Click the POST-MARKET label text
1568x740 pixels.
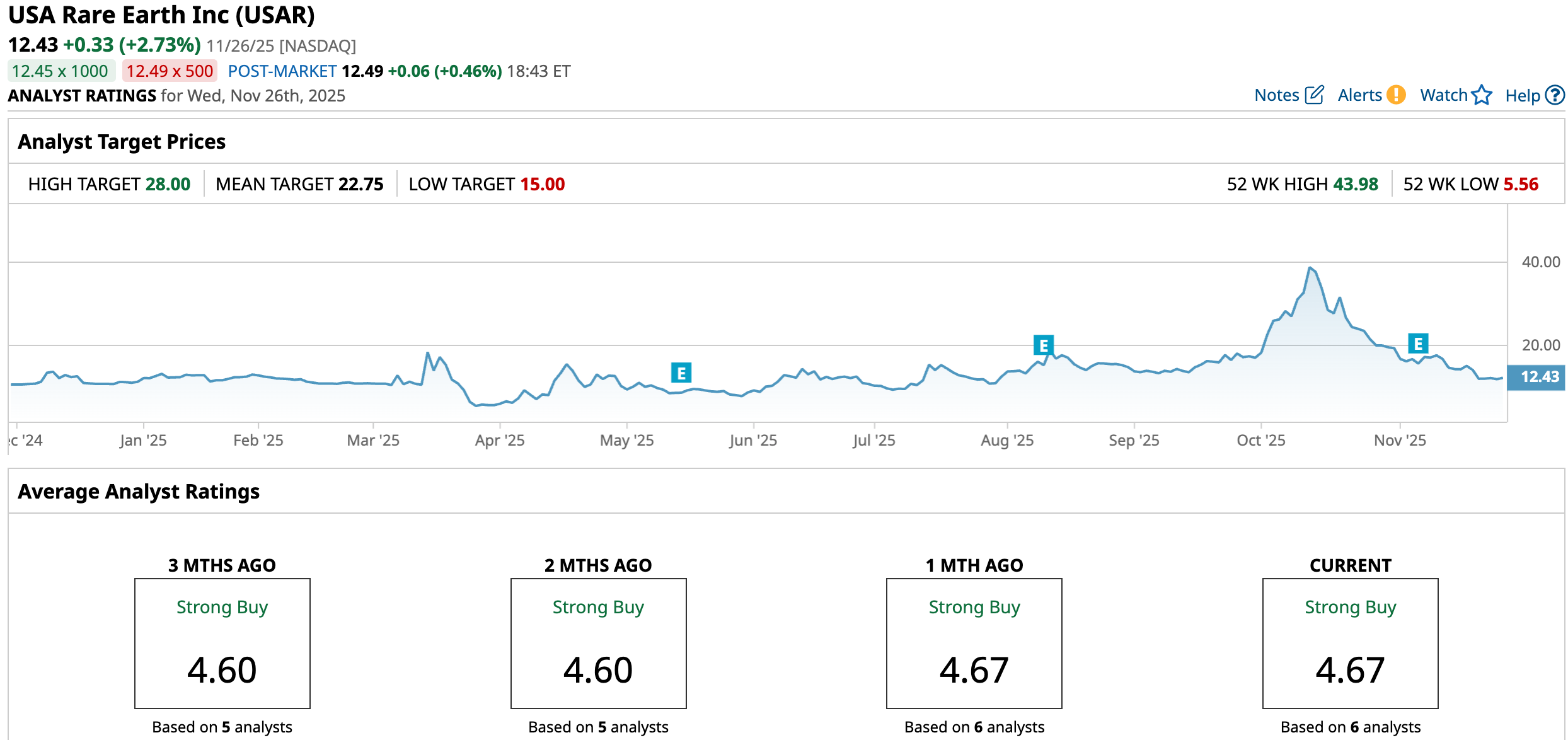tap(282, 71)
